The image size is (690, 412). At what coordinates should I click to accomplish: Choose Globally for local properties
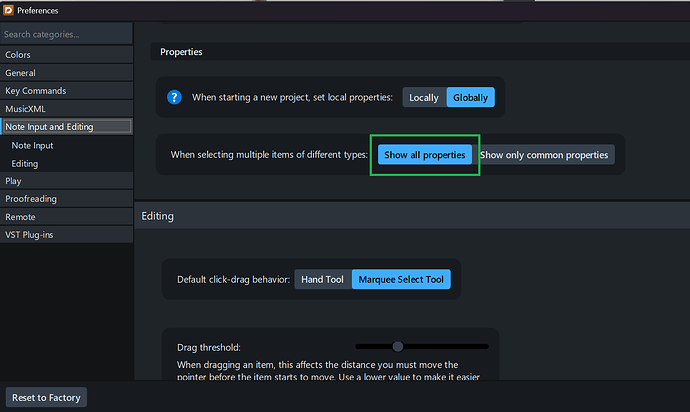(470, 97)
